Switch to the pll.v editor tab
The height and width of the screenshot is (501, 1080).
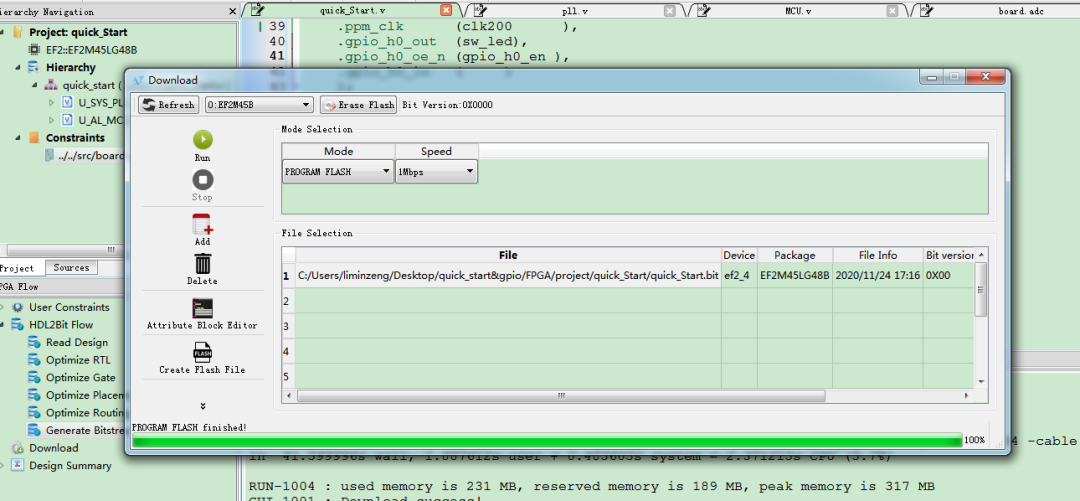(x=576, y=10)
